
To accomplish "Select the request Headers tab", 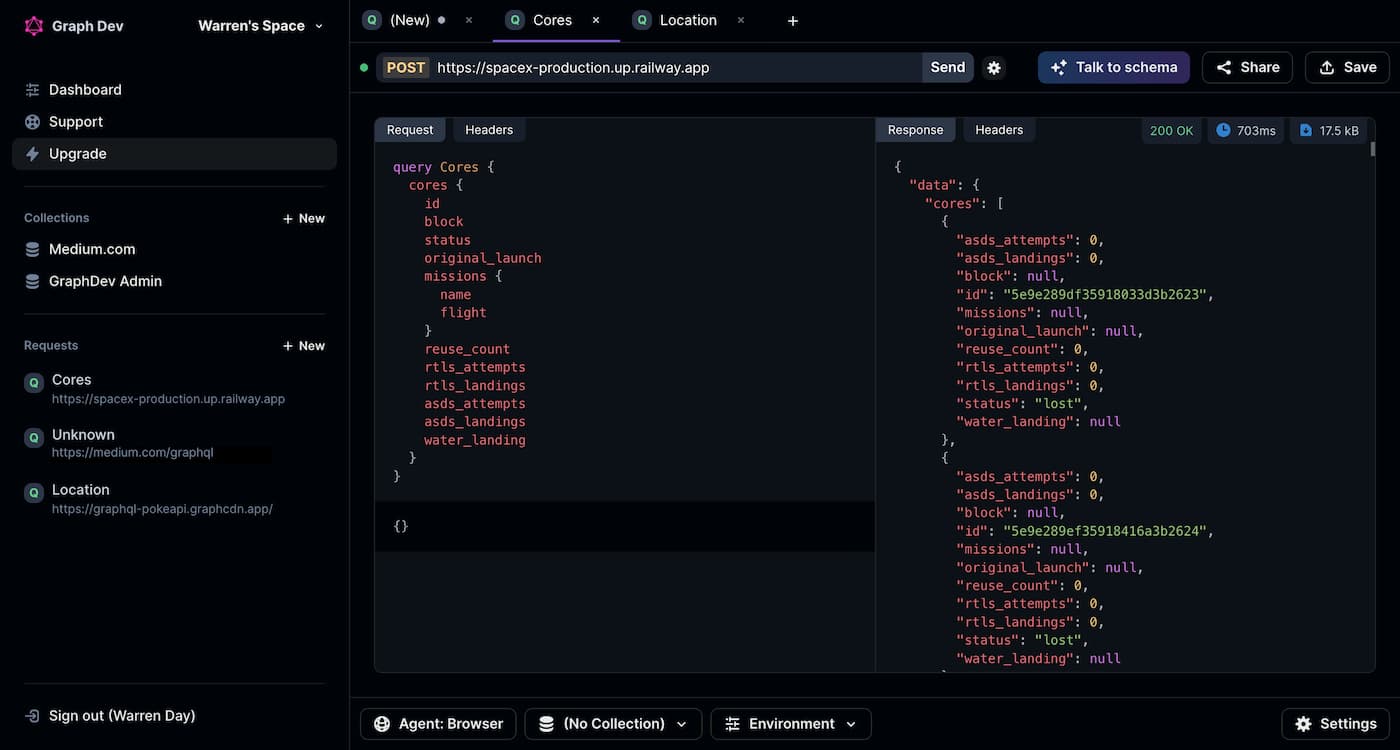I will coord(489,130).
